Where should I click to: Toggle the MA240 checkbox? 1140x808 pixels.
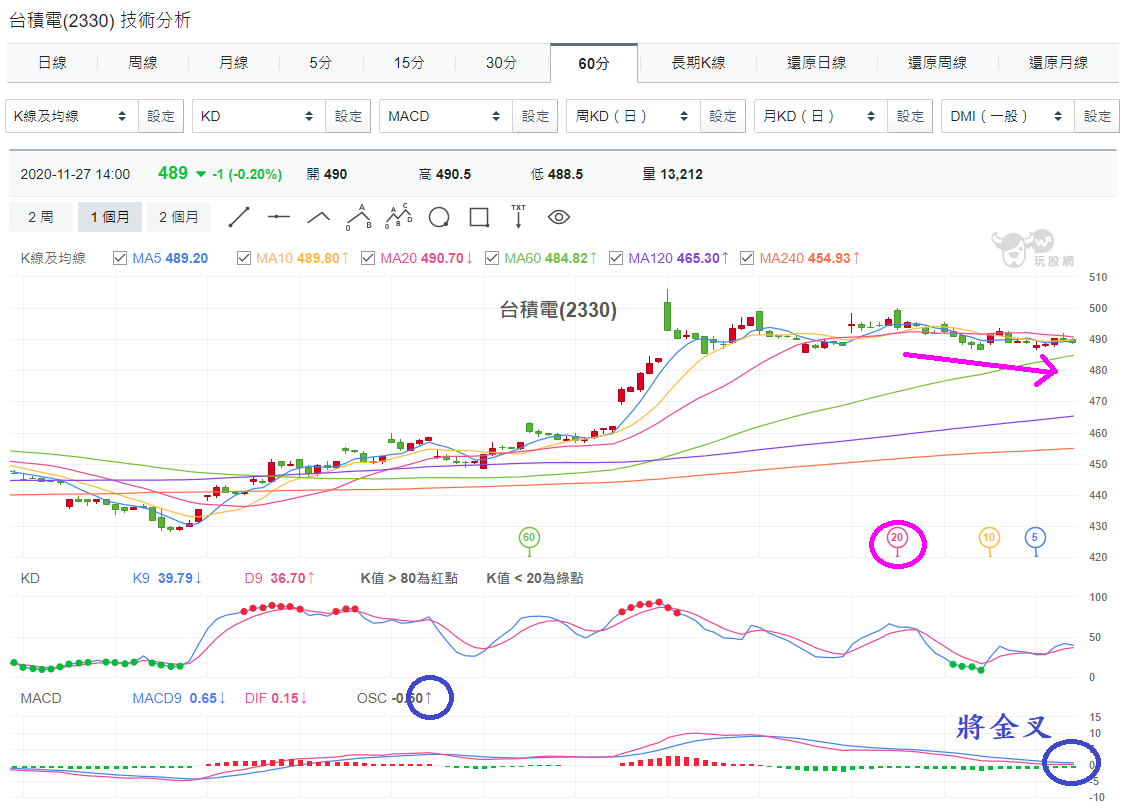[747, 258]
